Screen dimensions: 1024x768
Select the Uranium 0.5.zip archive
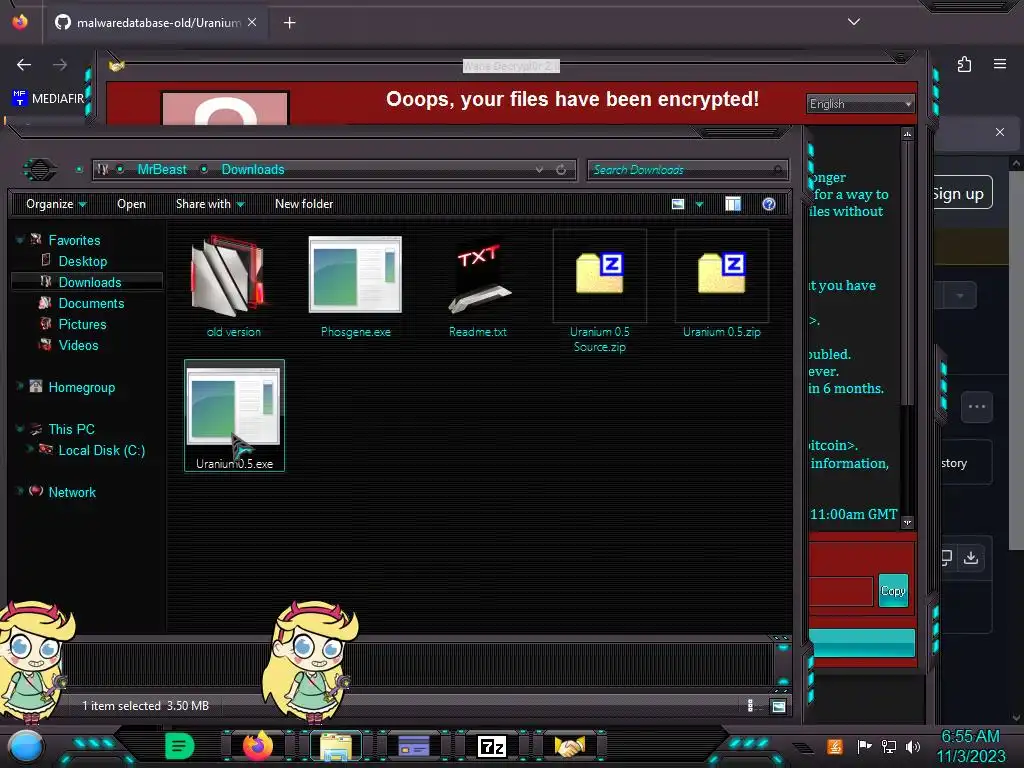(x=722, y=285)
